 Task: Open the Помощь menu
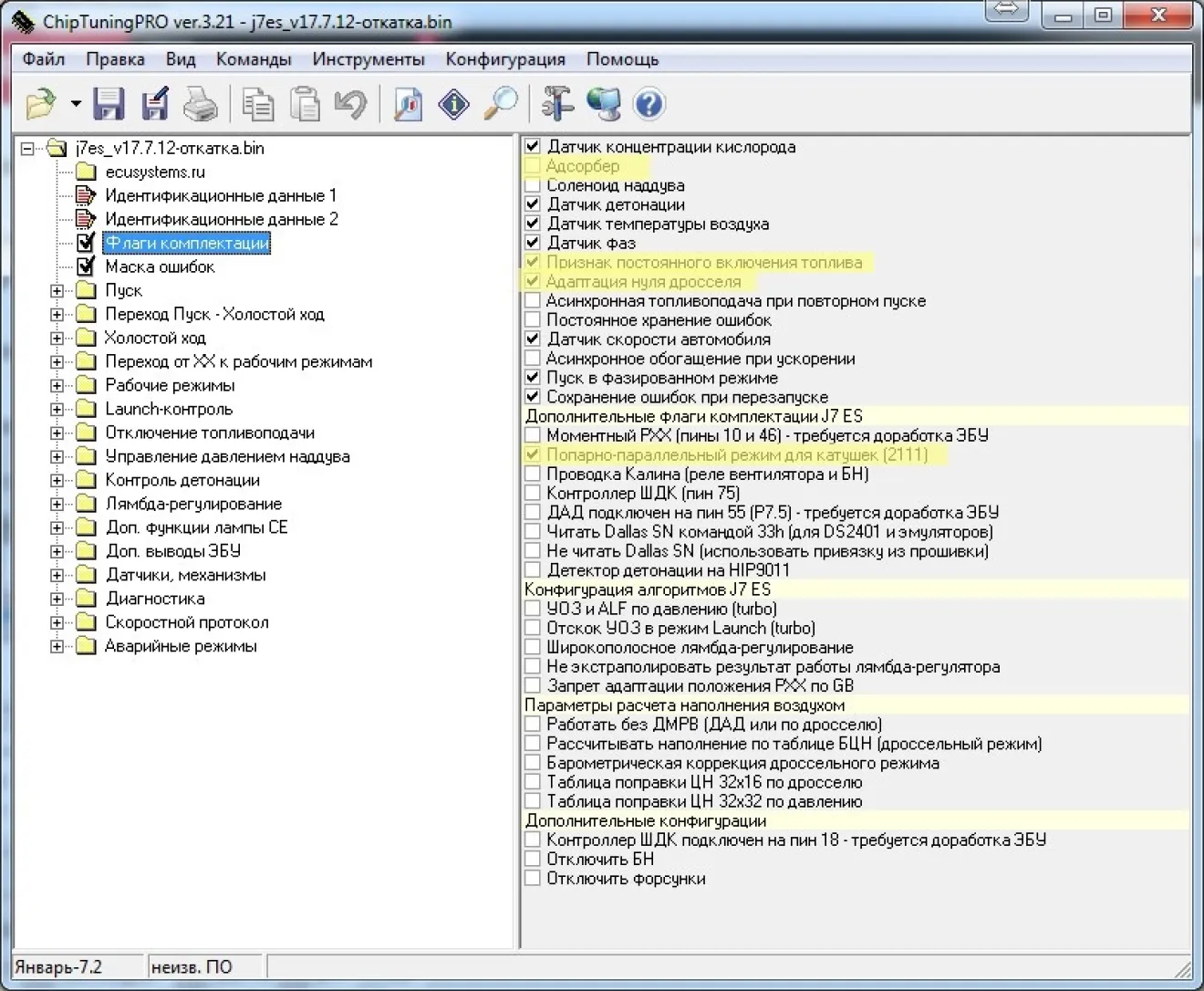tap(622, 59)
